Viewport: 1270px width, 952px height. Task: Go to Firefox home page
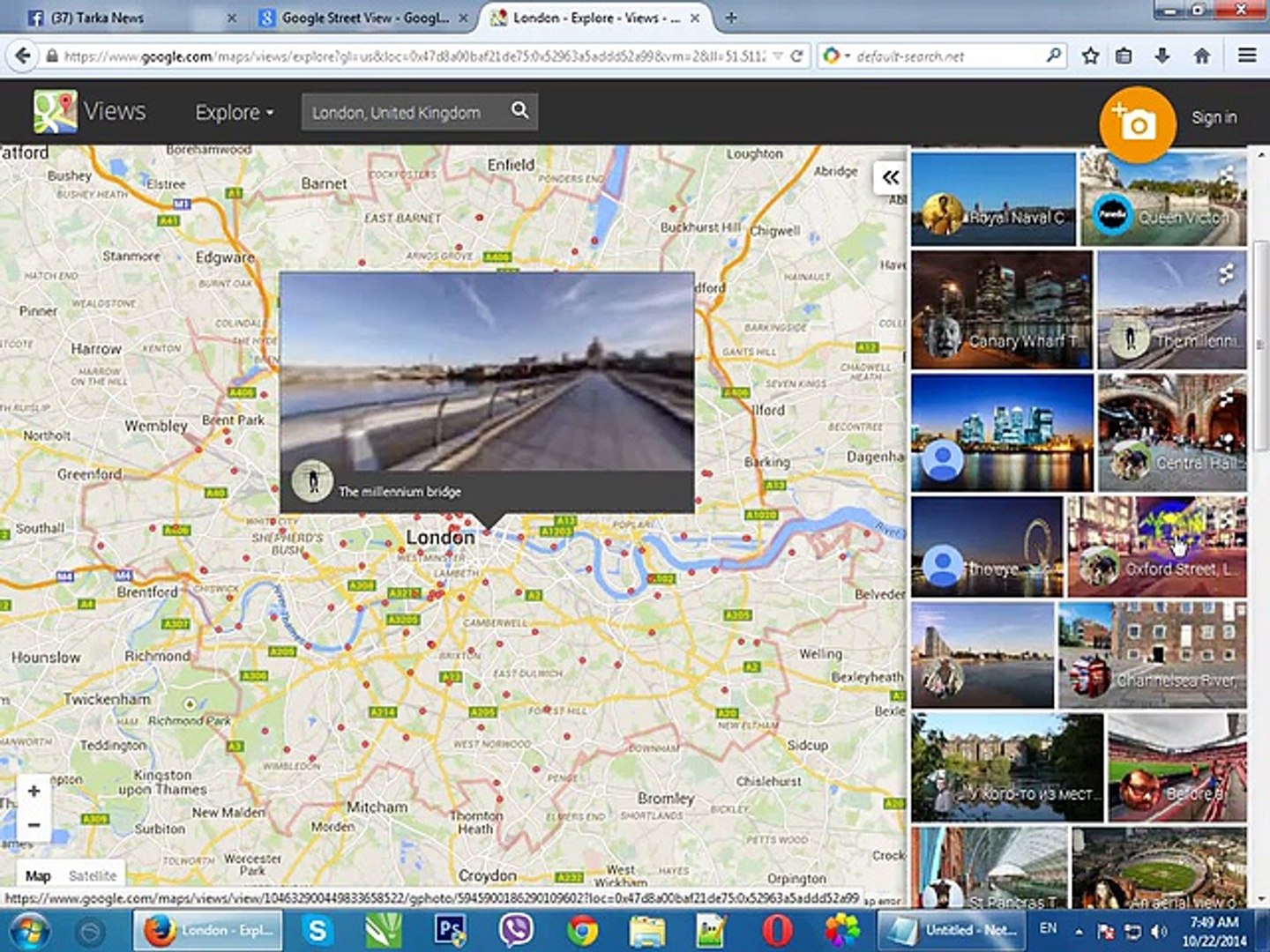[1201, 56]
